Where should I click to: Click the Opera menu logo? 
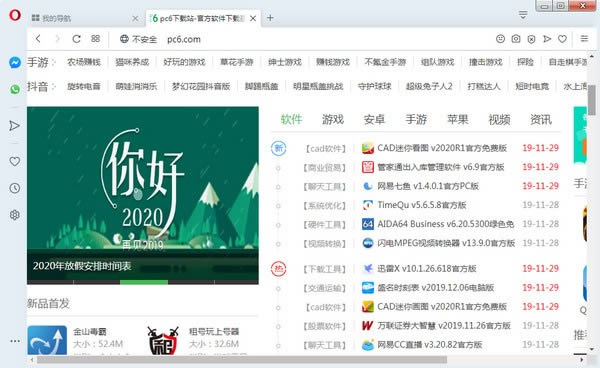click(x=15, y=15)
